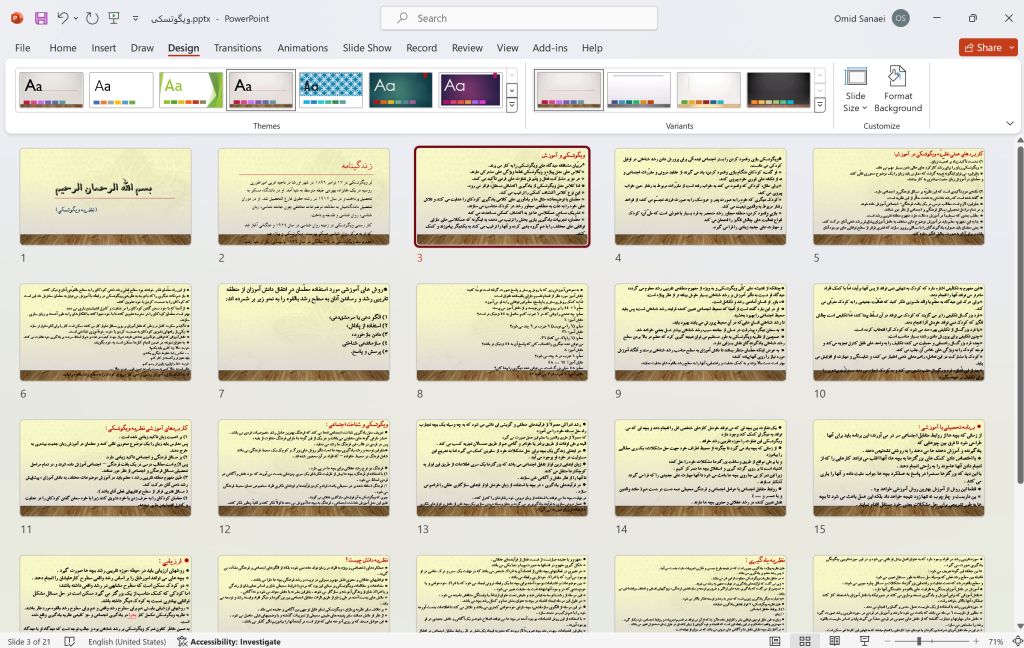1024x648 pixels.
Task: Launch Slide Show from the status bar
Action: coord(865,641)
